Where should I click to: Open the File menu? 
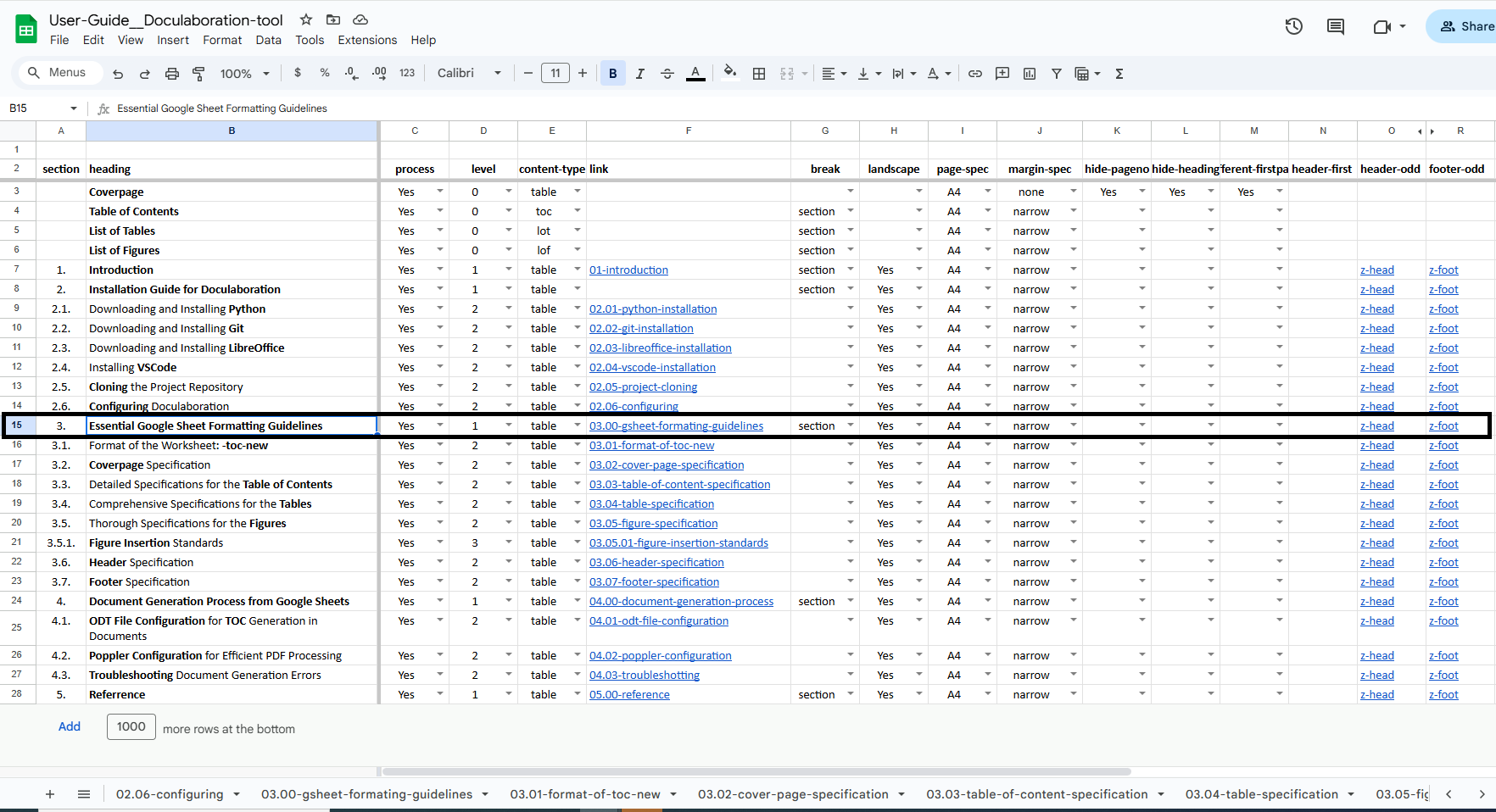pyautogui.click(x=59, y=40)
